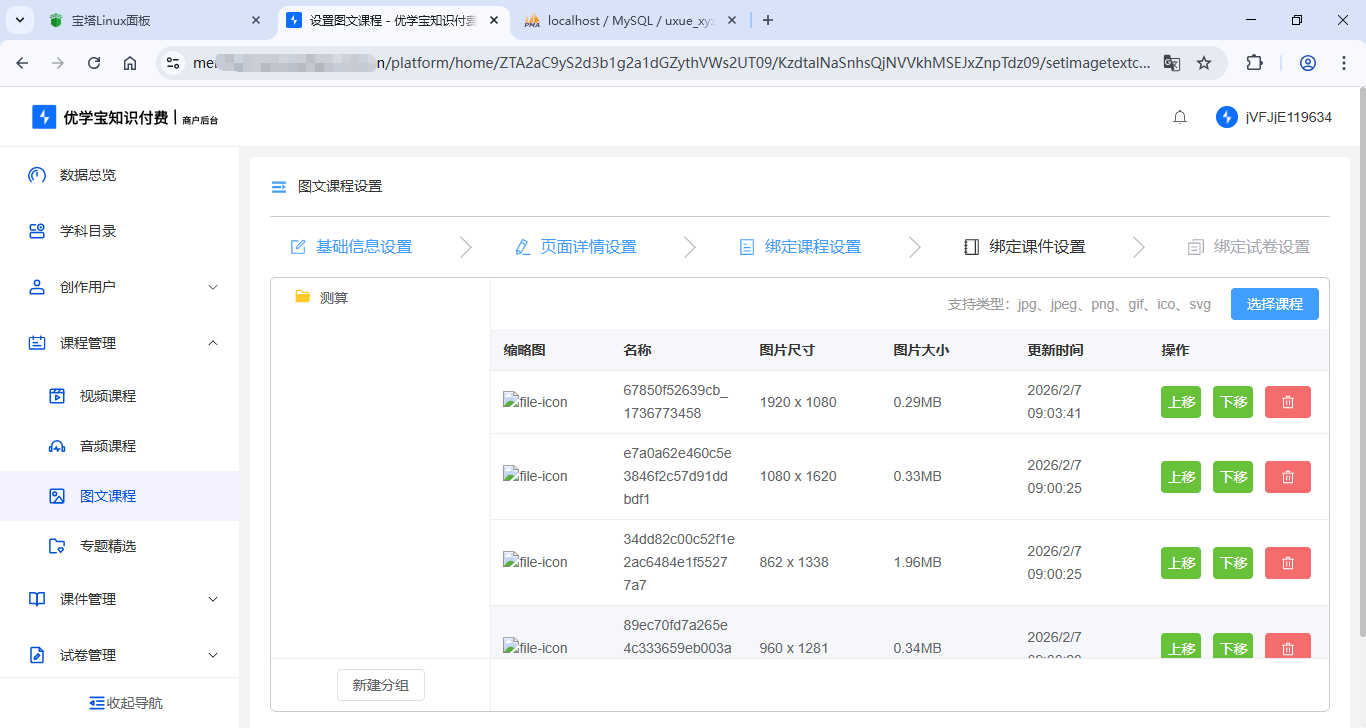
Task: Go to the 页面详情设置 step
Action: (589, 246)
